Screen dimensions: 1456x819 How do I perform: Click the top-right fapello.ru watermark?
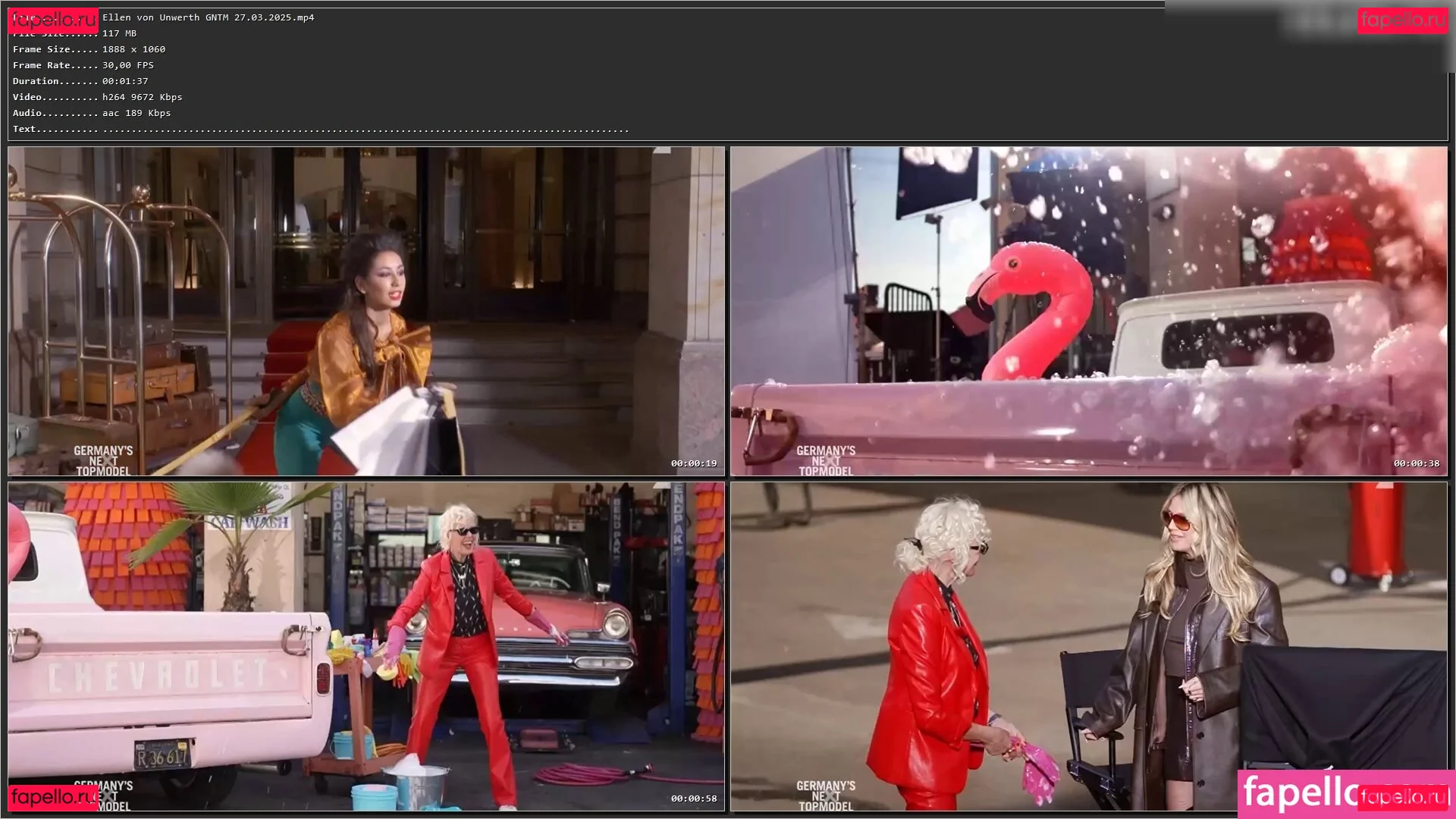pyautogui.click(x=1402, y=20)
